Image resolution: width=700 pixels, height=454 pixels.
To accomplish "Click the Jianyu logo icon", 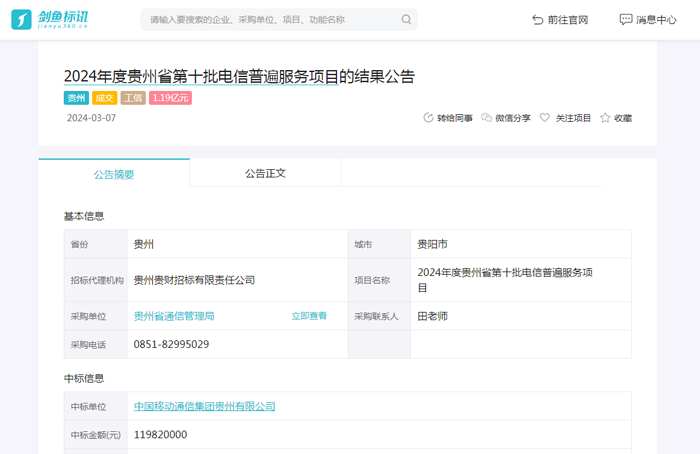I will [x=21, y=19].
